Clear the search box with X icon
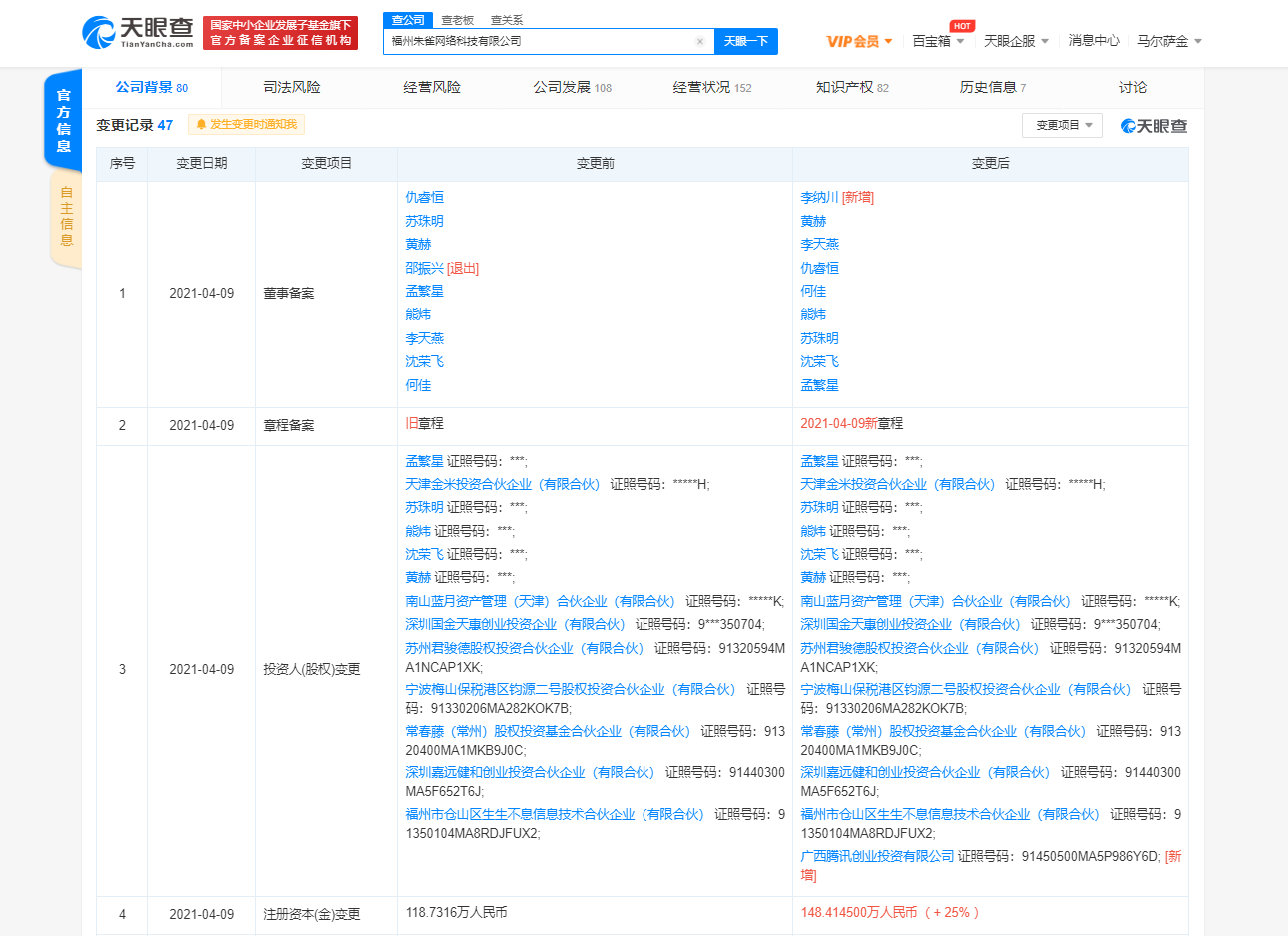Screen dimensions: 1288x936 click(700, 42)
